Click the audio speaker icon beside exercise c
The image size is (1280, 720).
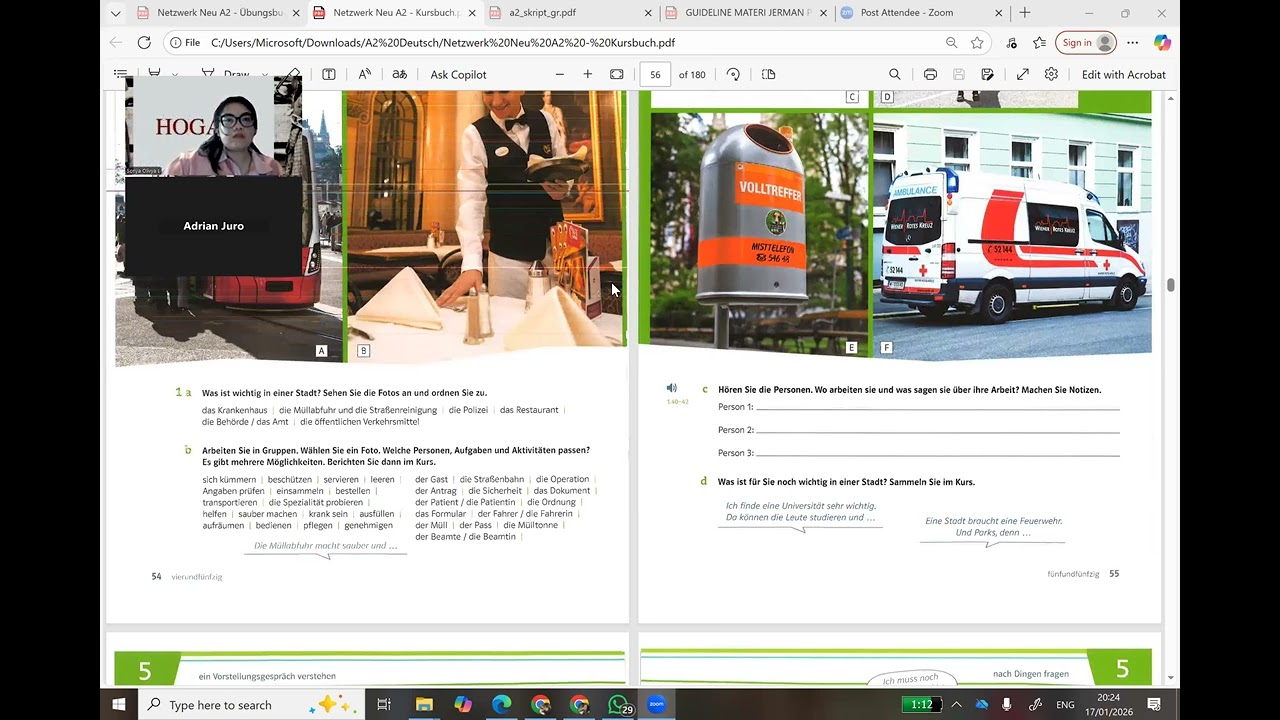672,388
